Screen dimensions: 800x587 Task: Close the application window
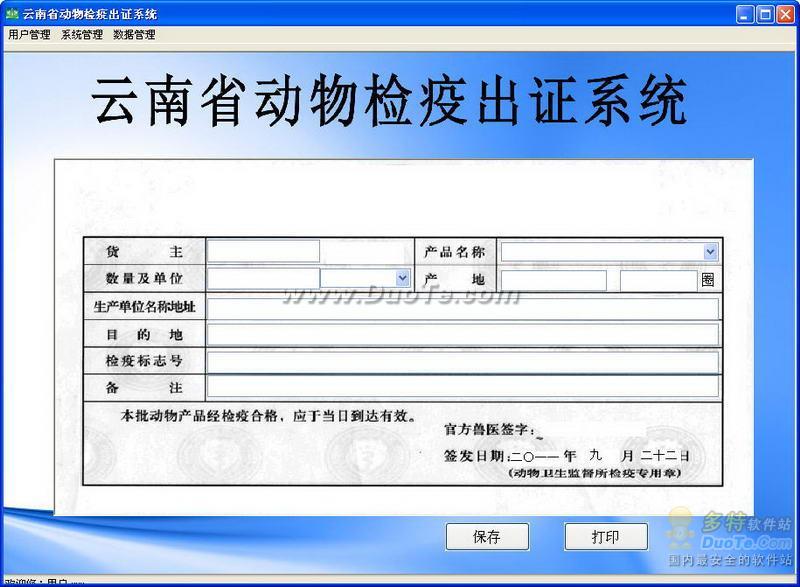[785, 14]
